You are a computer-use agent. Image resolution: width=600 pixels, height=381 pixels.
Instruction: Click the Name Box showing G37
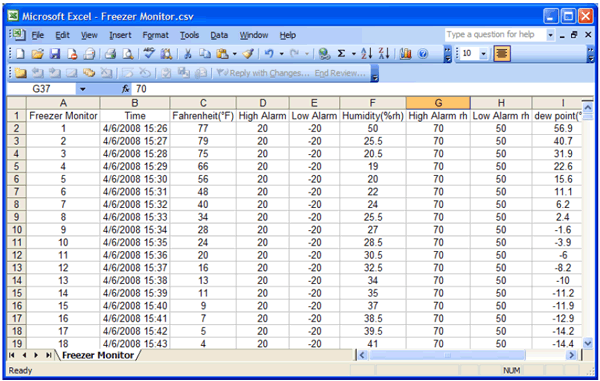(x=41, y=89)
